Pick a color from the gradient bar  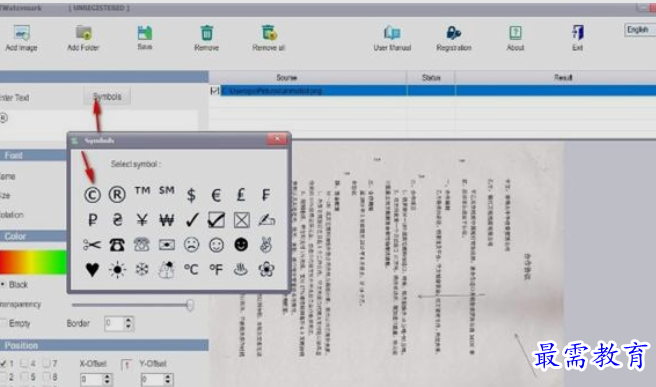point(33,262)
